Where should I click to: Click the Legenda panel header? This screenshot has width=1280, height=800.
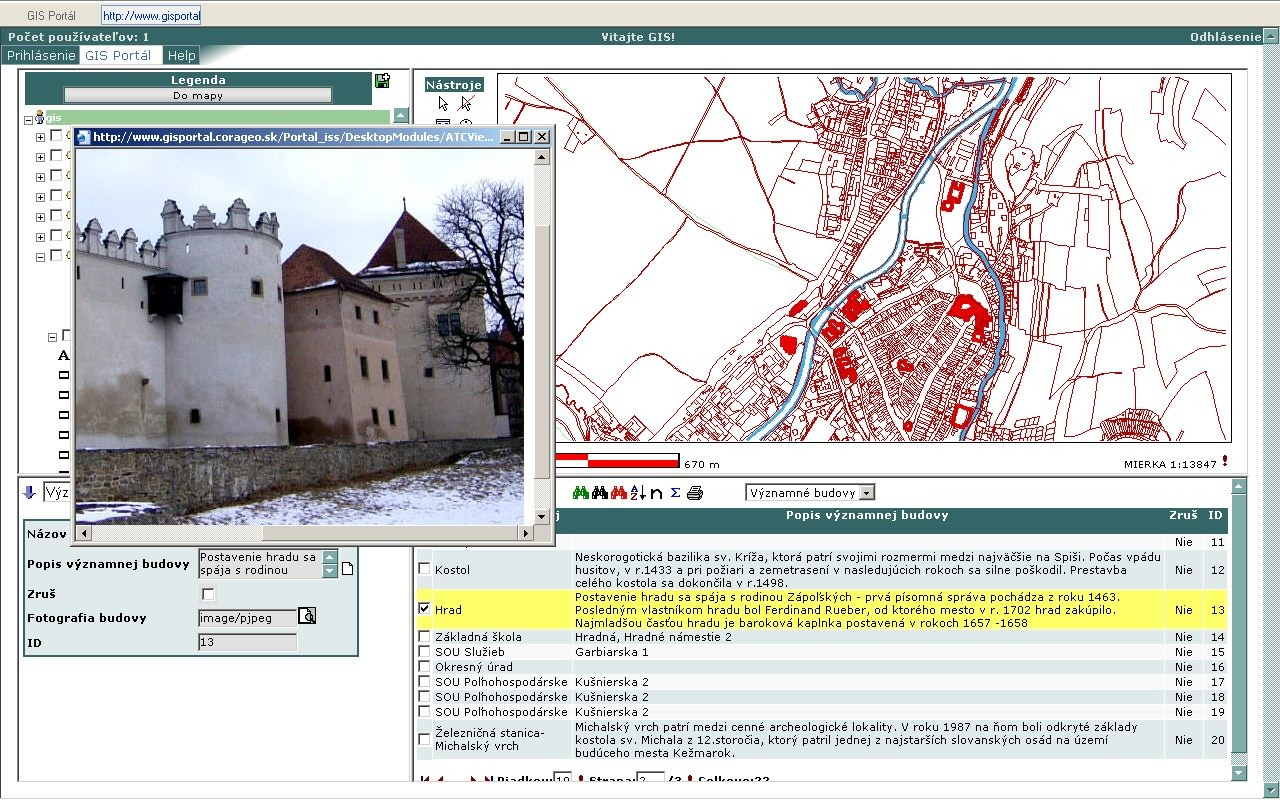[198, 80]
